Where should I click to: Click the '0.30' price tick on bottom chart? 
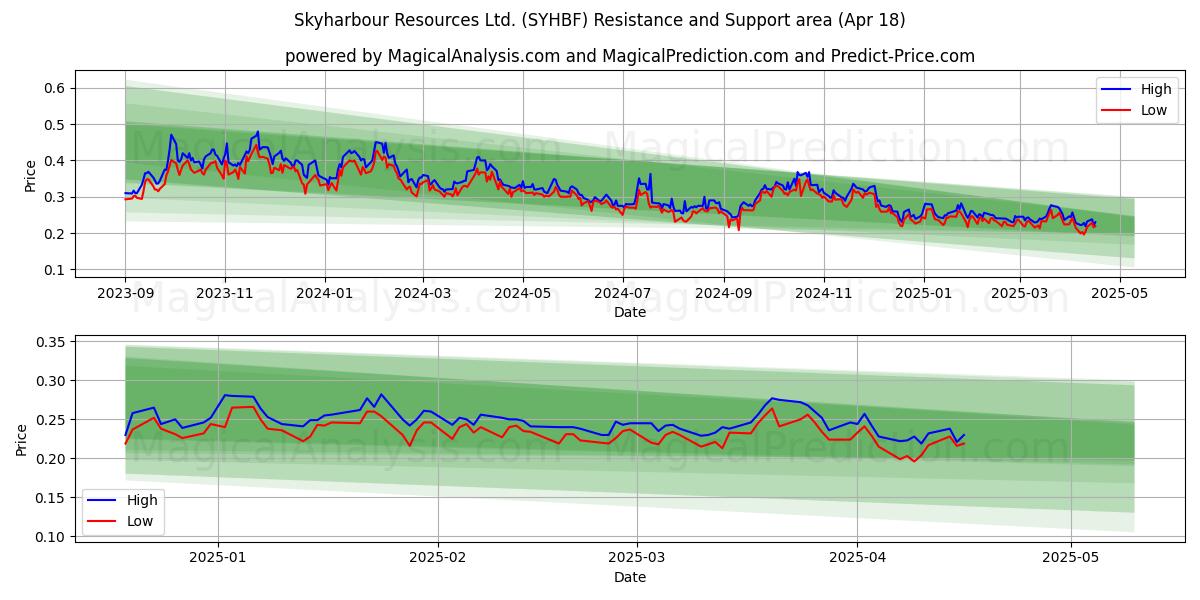(52, 381)
